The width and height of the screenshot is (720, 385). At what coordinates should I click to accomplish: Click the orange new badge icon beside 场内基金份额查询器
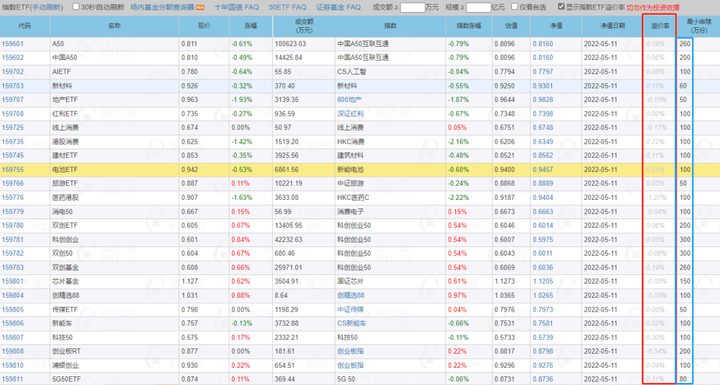[x=200, y=7]
